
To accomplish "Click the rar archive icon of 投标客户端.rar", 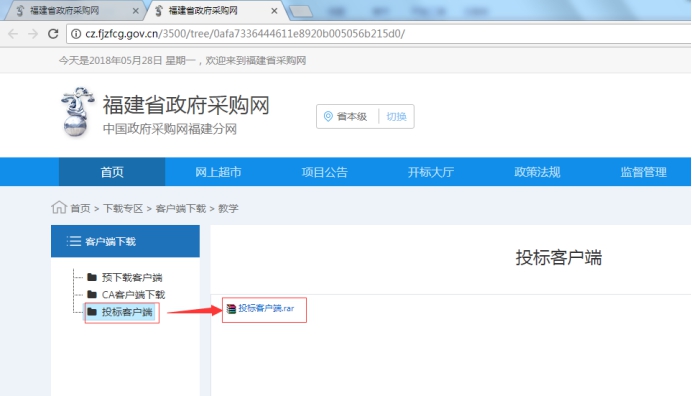I will tap(231, 309).
